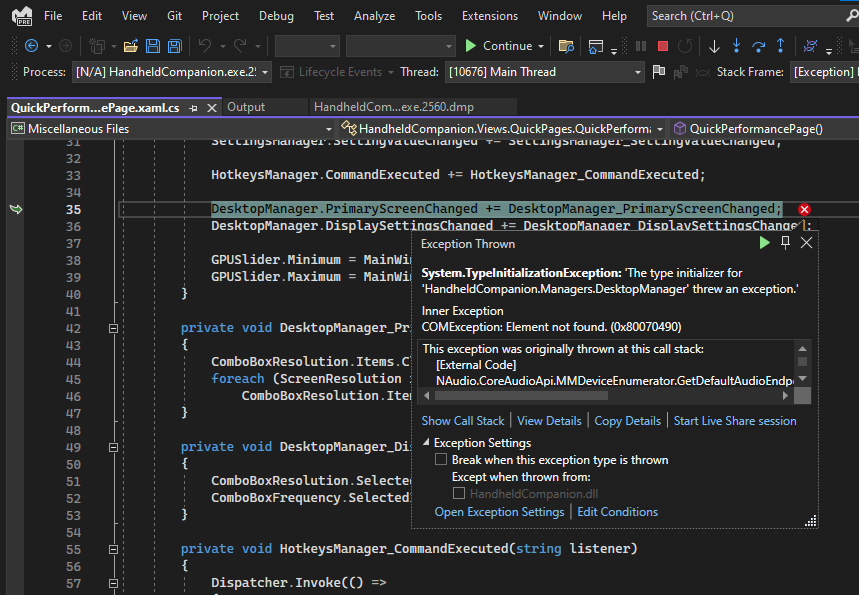The height and width of the screenshot is (595, 859).
Task: Click the Undo arrow icon
Action: click(205, 45)
